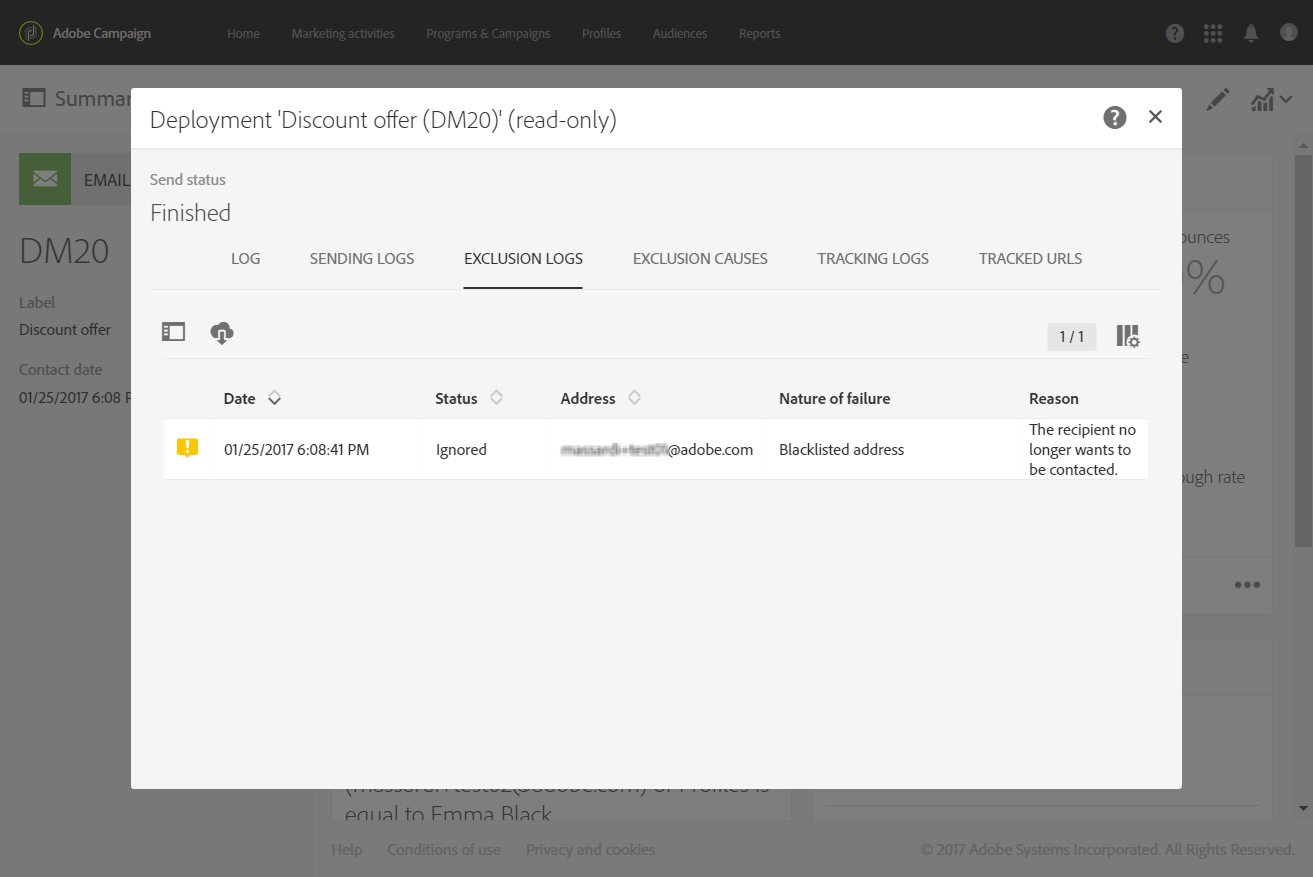
Task: Open the TRACKING LOGS tab
Action: [x=873, y=258]
